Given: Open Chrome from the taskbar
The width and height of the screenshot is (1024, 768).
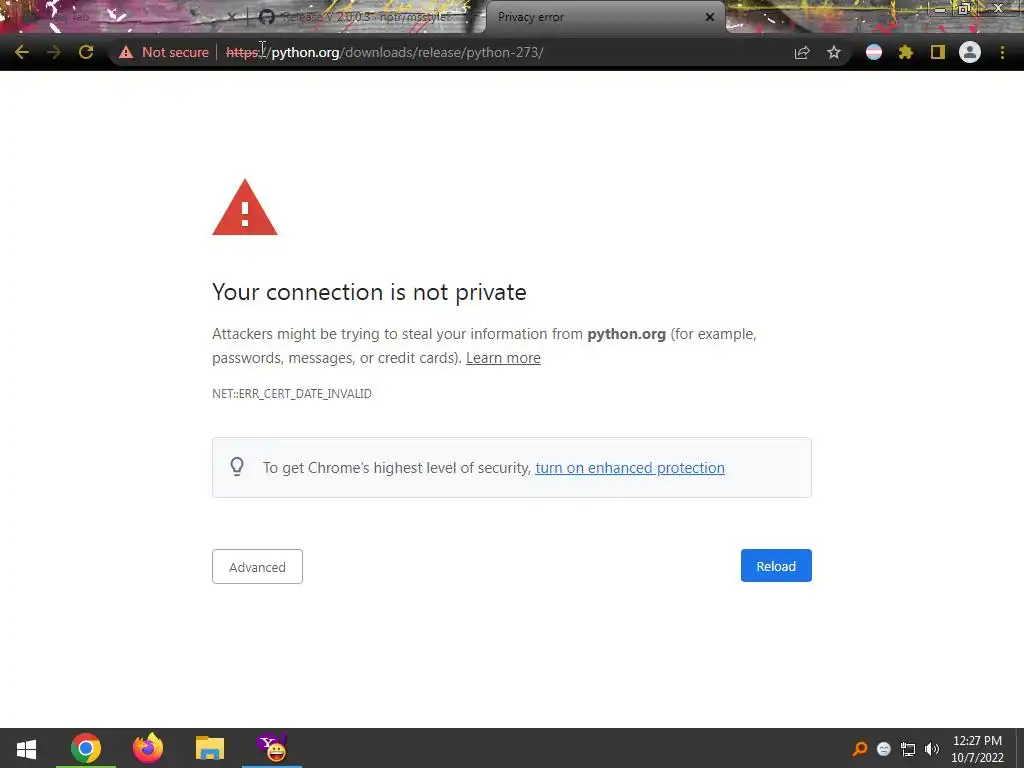Looking at the screenshot, I should (x=86, y=748).
